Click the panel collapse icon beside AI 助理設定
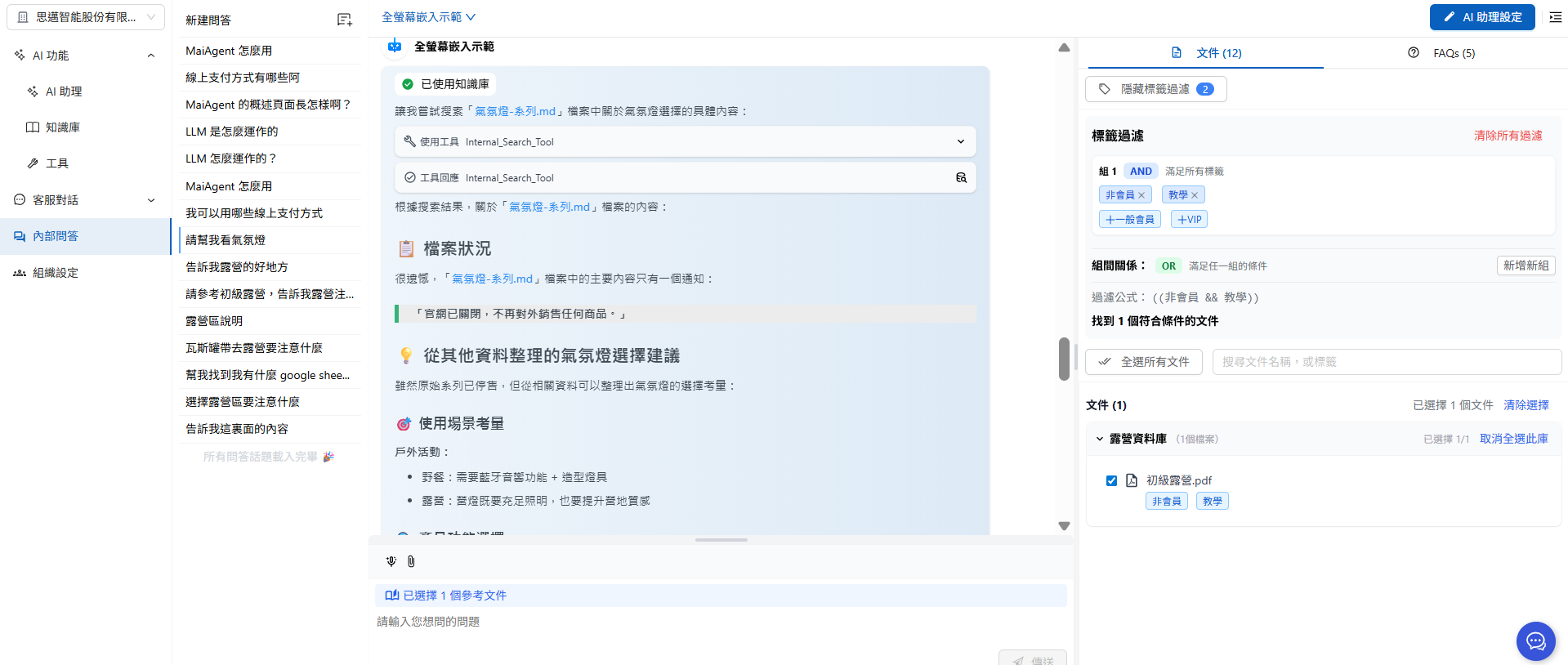The width and height of the screenshot is (1568, 665). [1555, 17]
